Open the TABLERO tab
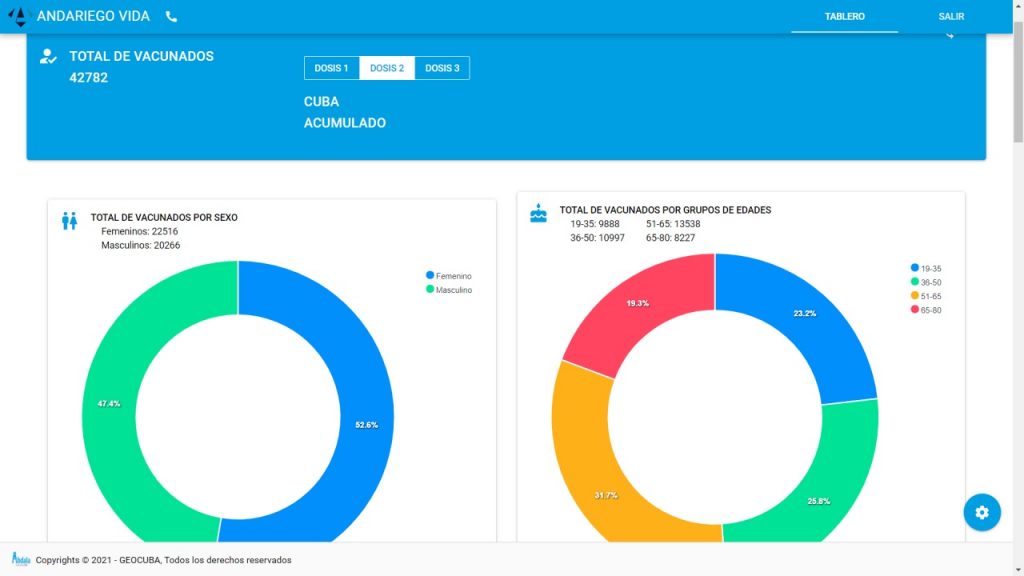This screenshot has width=1024, height=576. pos(844,17)
